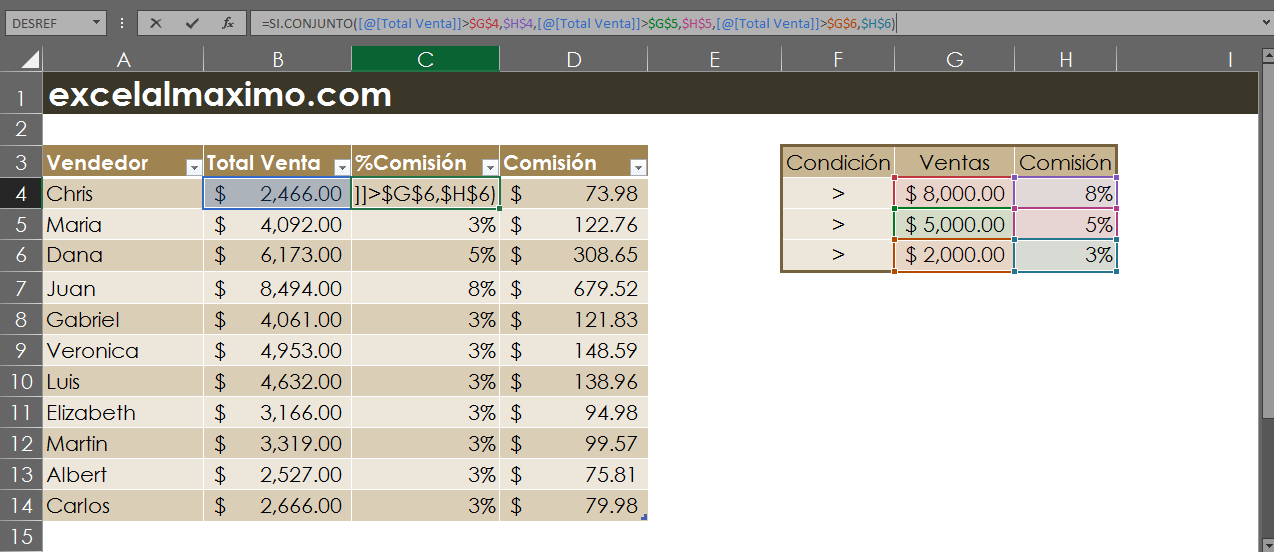Select column H header
This screenshot has width=1274, height=552.
coord(1066,60)
